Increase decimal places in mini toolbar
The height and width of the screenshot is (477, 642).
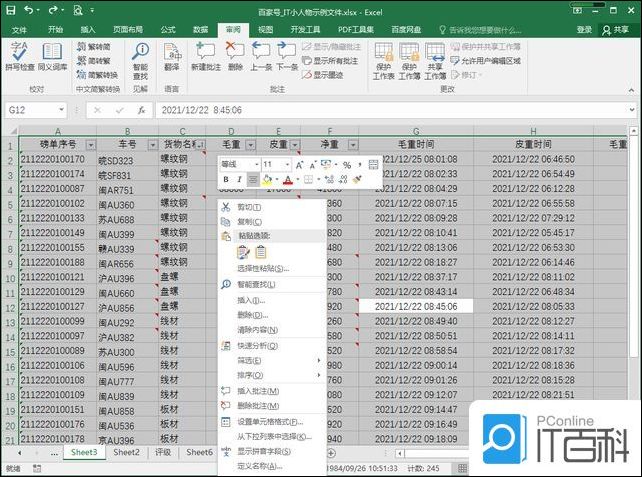[330, 179]
